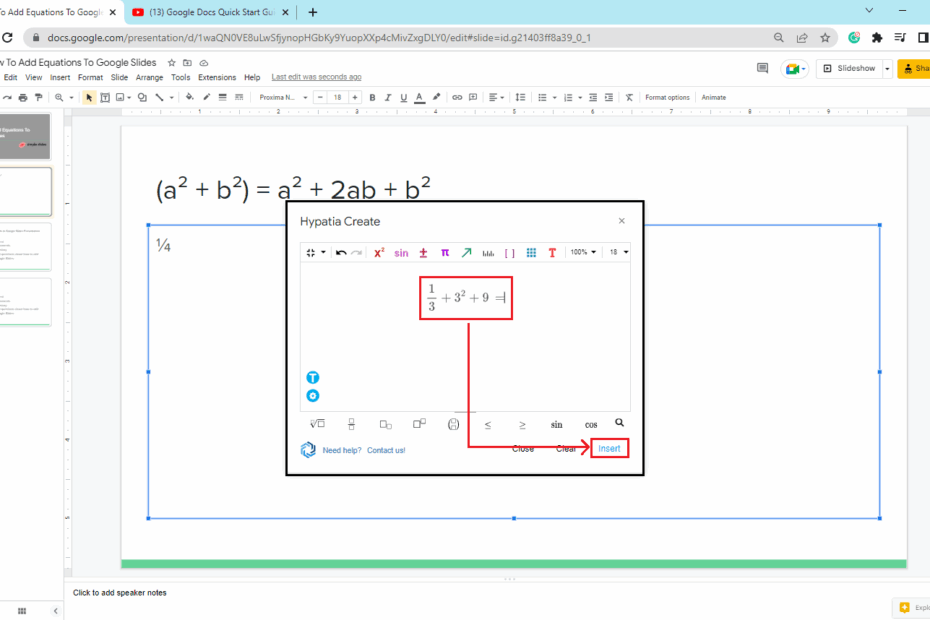Screen dimensions: 930x620
Task: Insert the cos function shortcut
Action: pyautogui.click(x=591, y=425)
